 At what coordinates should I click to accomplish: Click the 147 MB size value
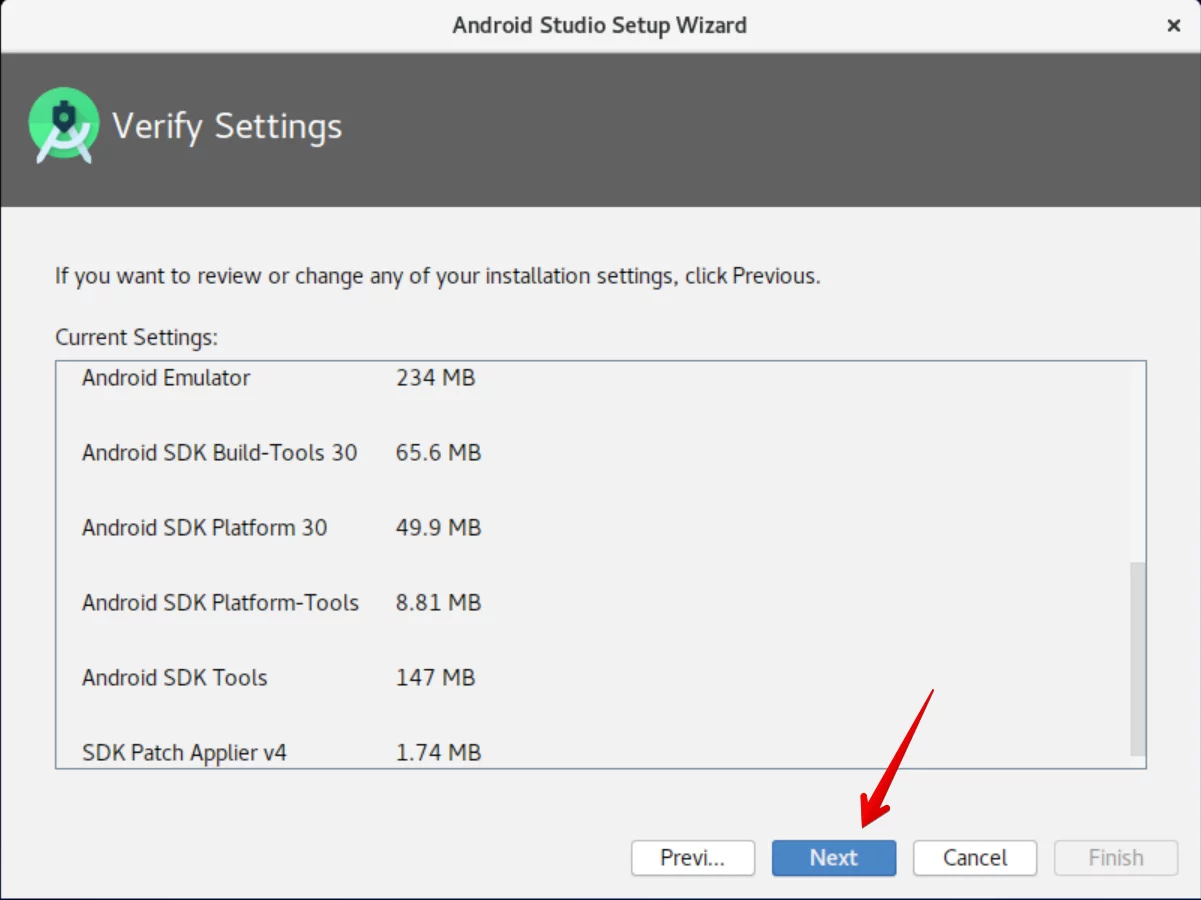[x=435, y=678]
